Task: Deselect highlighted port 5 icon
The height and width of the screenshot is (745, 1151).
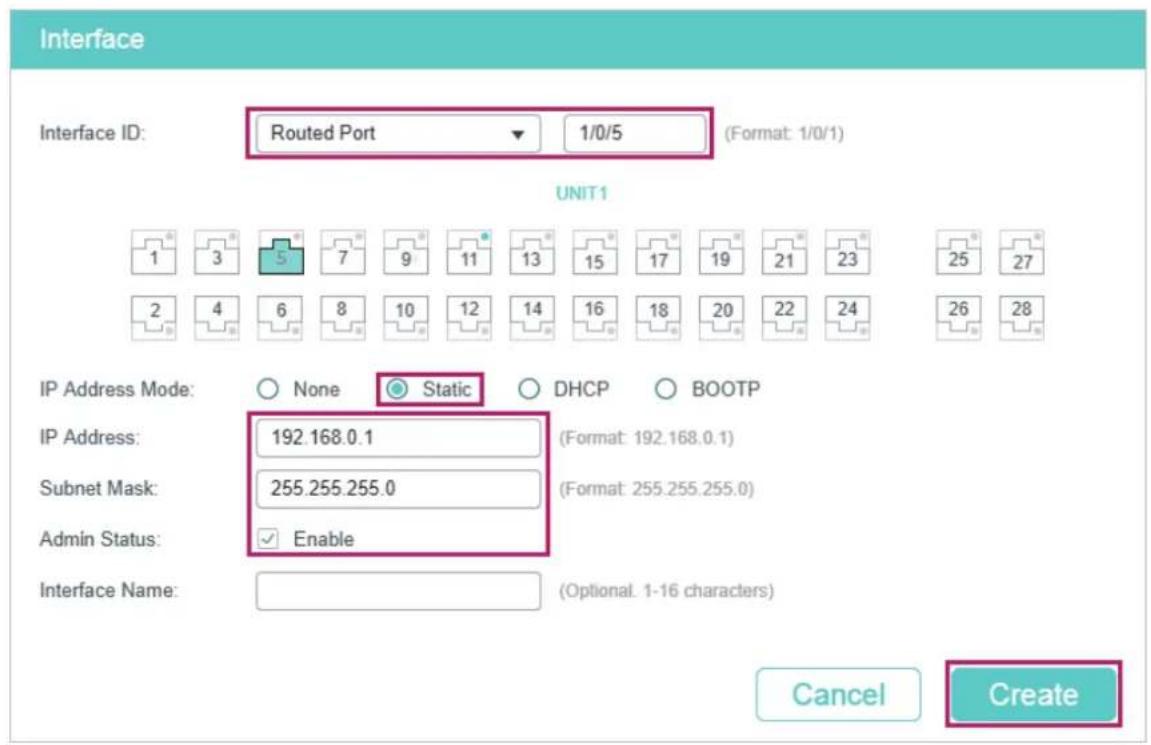Action: (280, 252)
